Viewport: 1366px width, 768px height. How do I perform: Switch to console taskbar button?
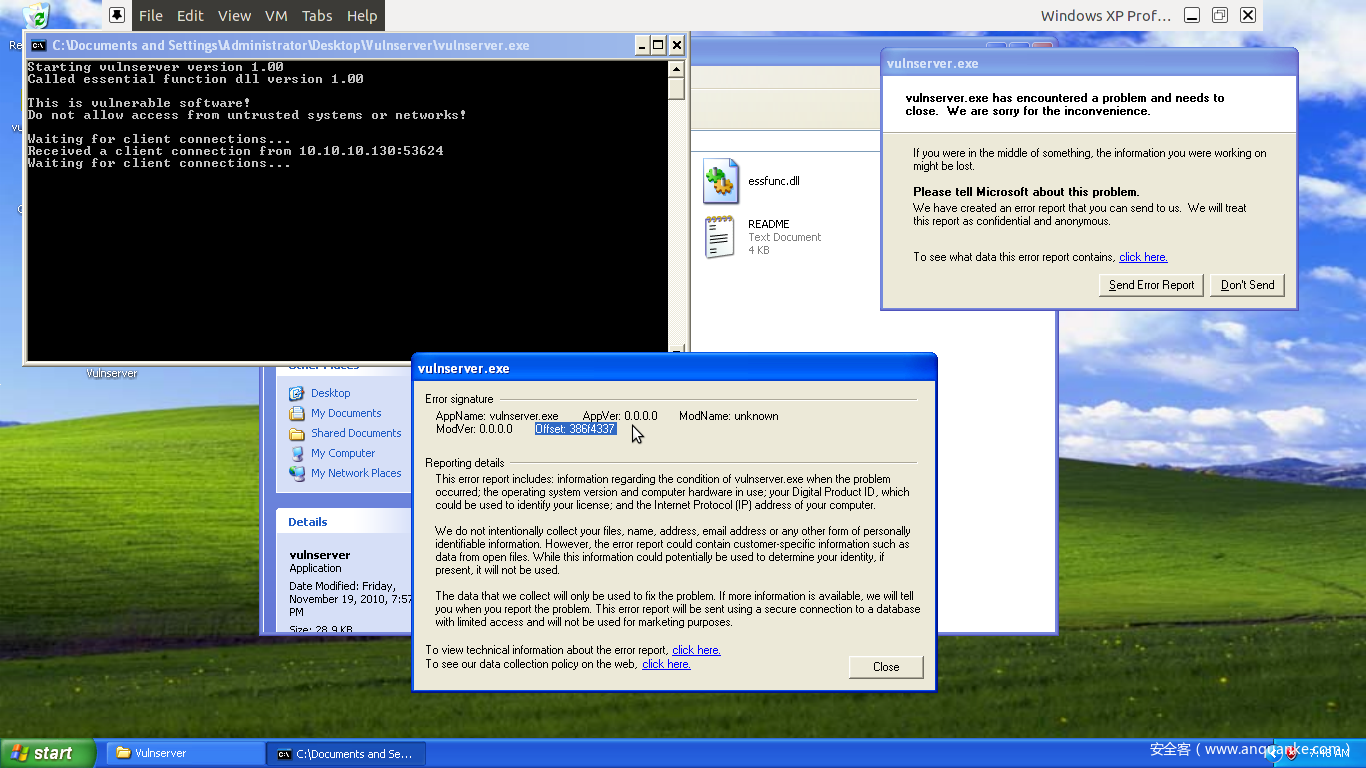[x=346, y=753]
